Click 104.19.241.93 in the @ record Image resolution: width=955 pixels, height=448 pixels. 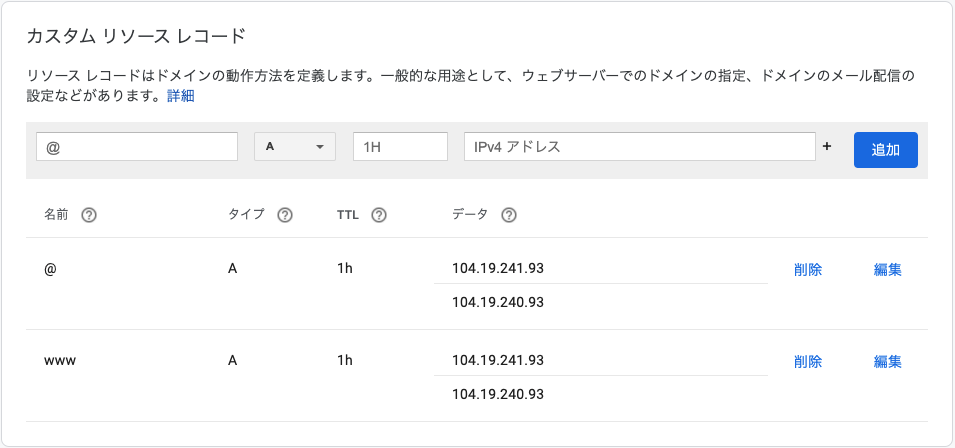pyautogui.click(x=498, y=268)
